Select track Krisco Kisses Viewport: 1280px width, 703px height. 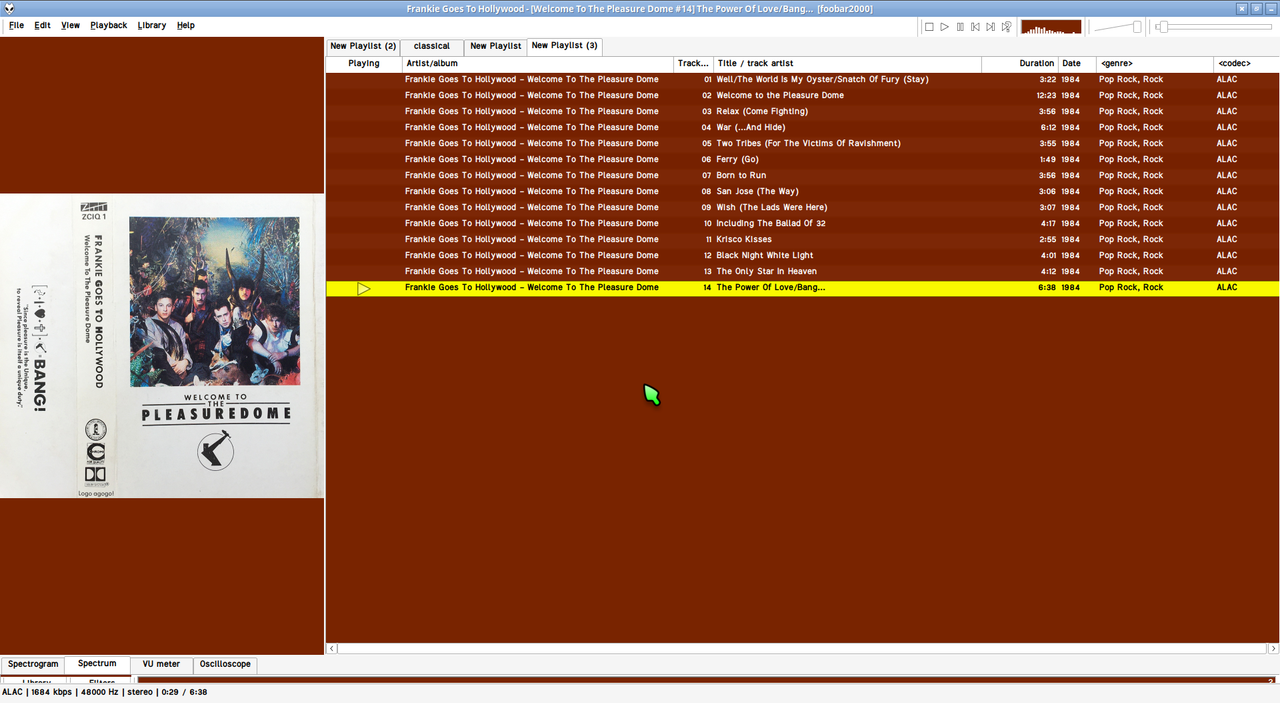(802, 239)
